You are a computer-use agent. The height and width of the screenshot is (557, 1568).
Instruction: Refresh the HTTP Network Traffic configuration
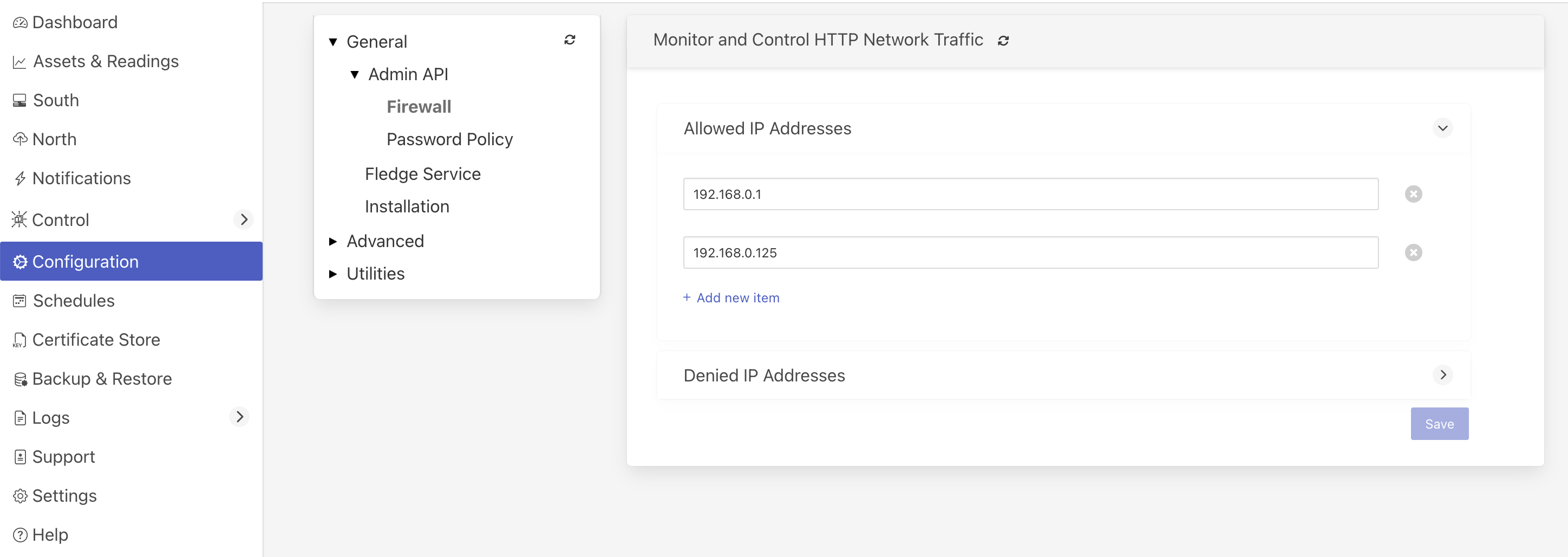[1004, 40]
